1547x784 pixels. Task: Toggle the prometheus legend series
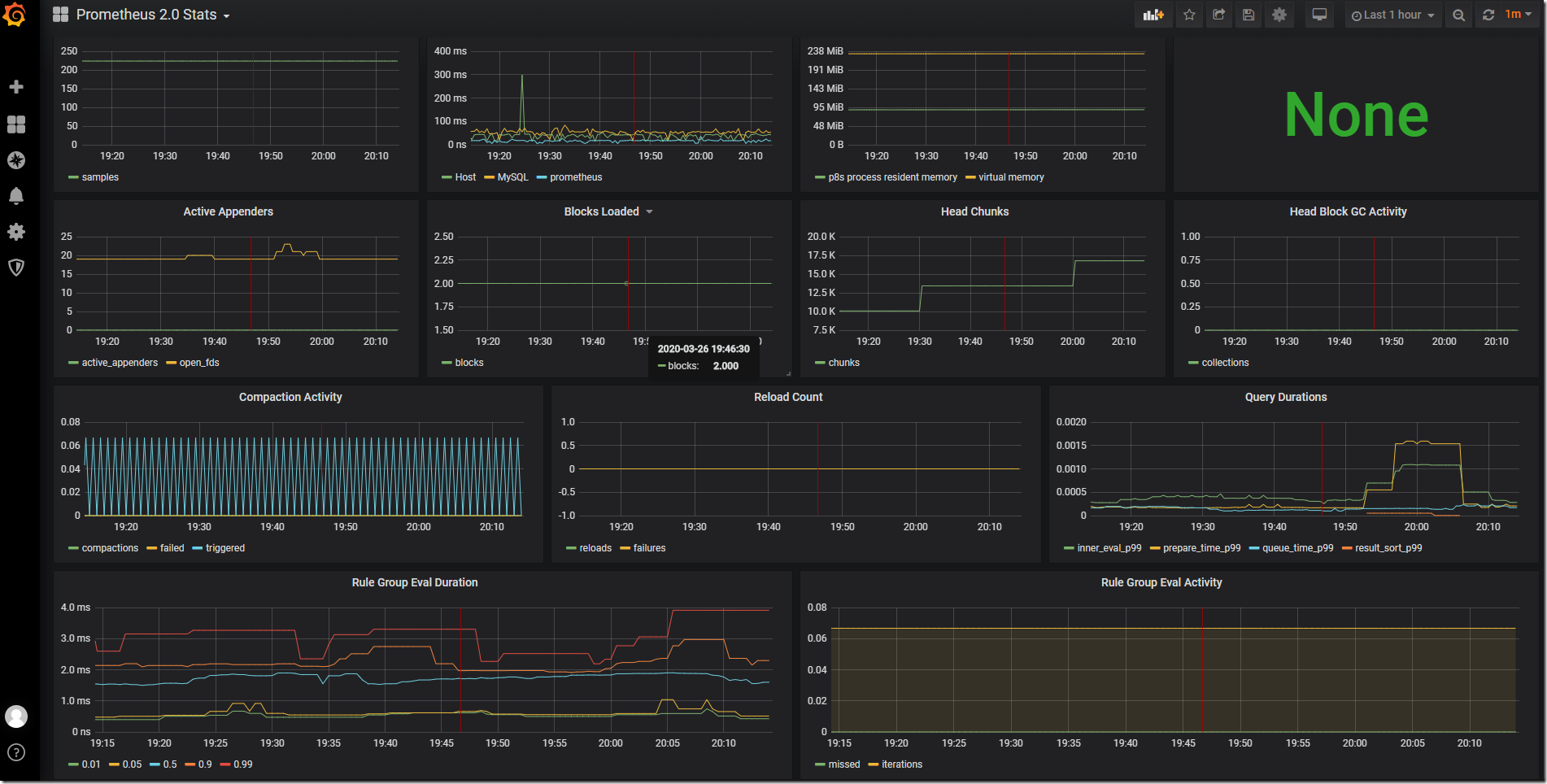click(576, 177)
